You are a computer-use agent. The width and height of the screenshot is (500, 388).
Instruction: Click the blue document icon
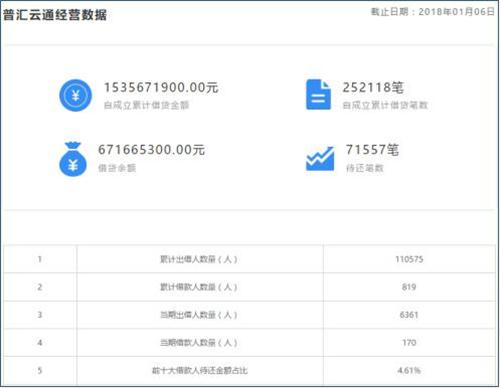(319, 95)
